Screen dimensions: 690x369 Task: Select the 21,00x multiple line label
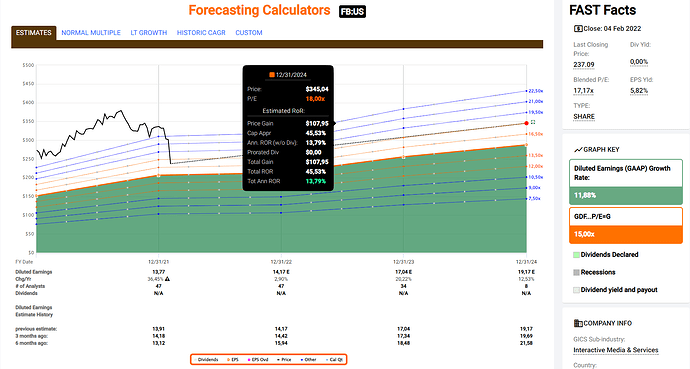pos(536,102)
